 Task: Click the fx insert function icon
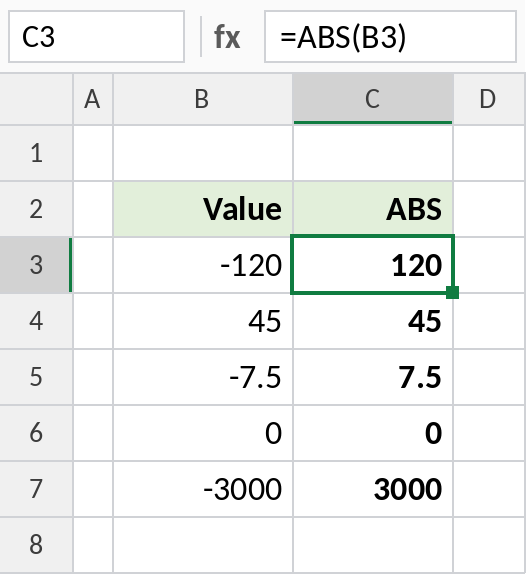227,37
